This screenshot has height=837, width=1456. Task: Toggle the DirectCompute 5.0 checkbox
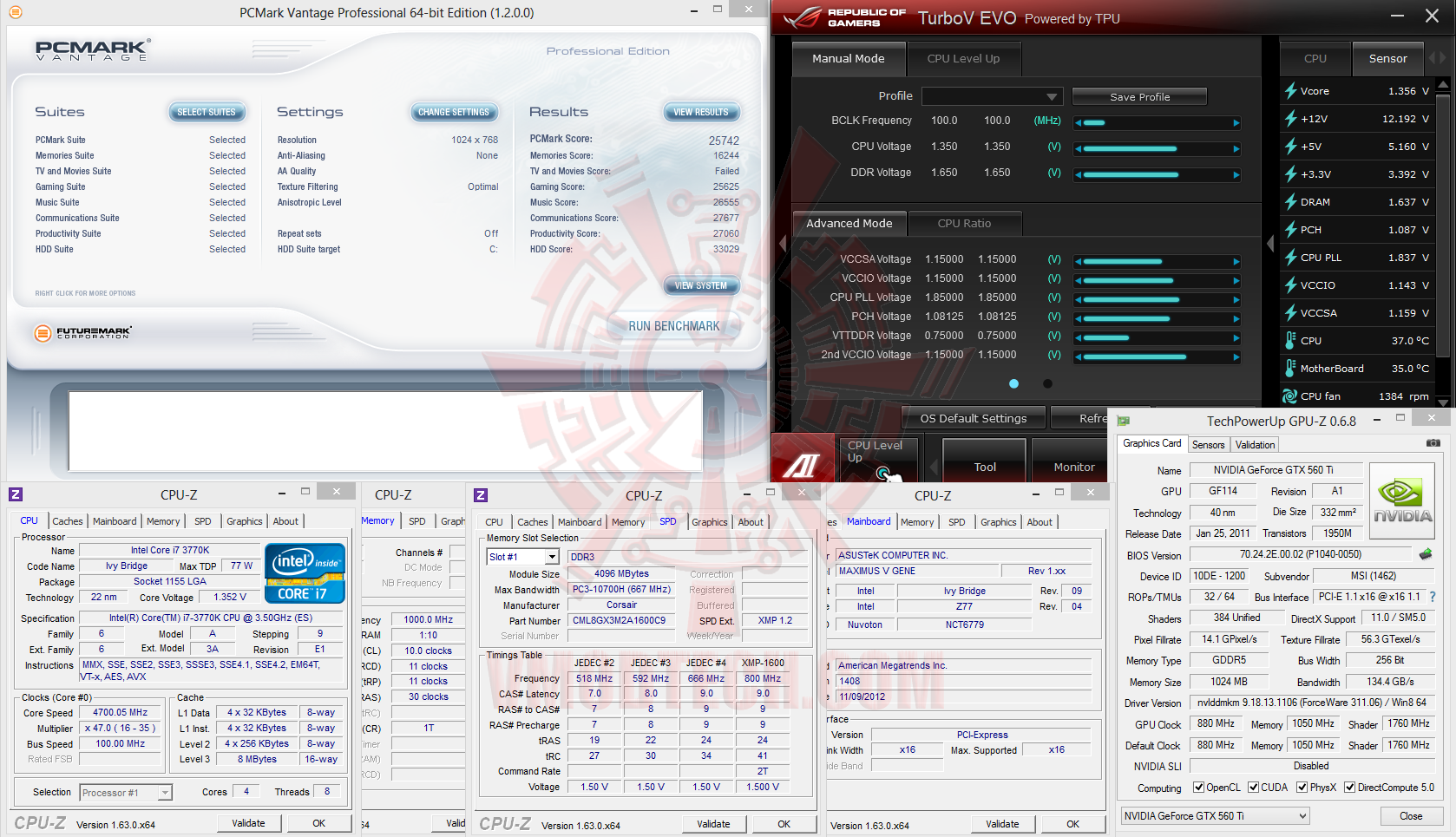coord(1349,788)
